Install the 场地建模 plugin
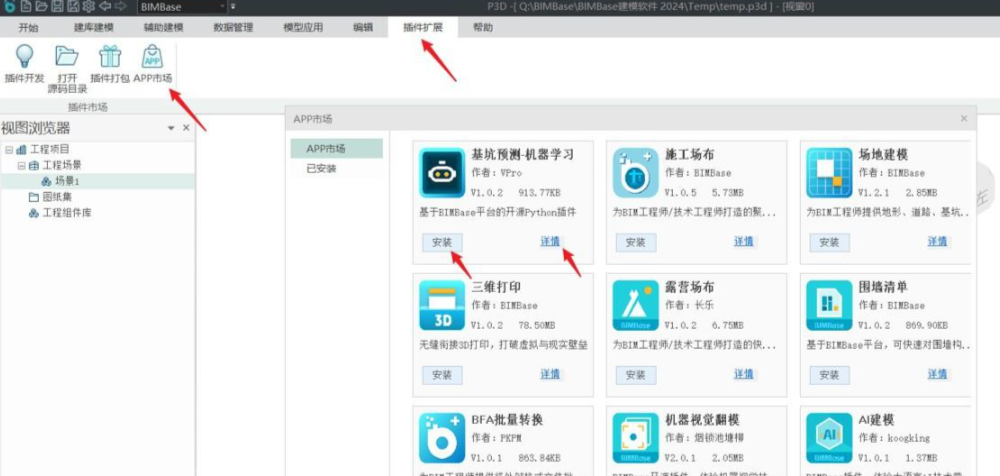This screenshot has width=1000, height=476. point(829,242)
